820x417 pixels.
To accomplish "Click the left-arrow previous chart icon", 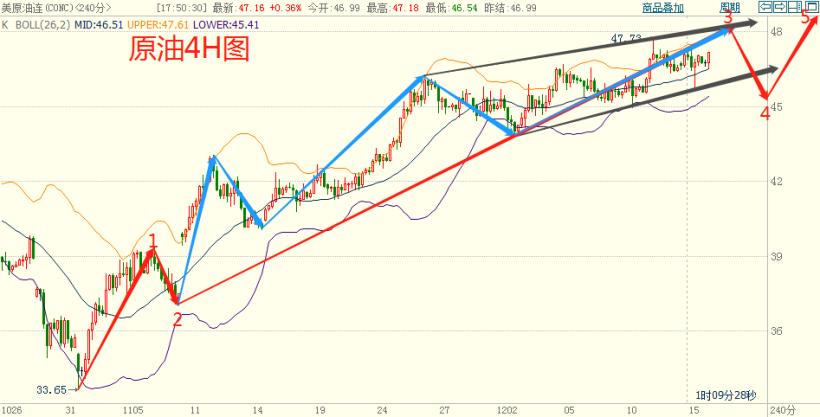I will tap(765, 7).
